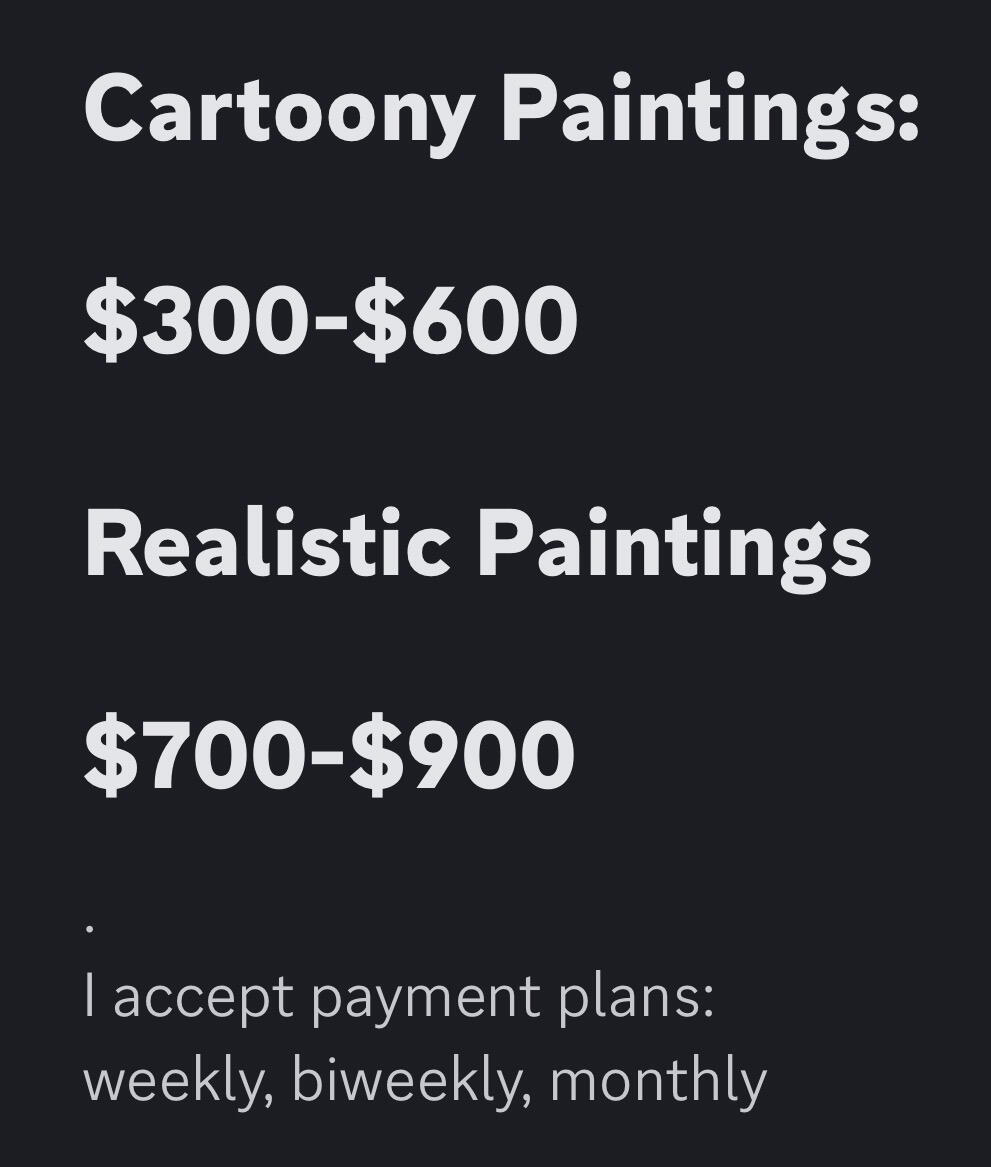Click the lone period above payment text
The image size is (991, 1167).
click(x=90, y=929)
